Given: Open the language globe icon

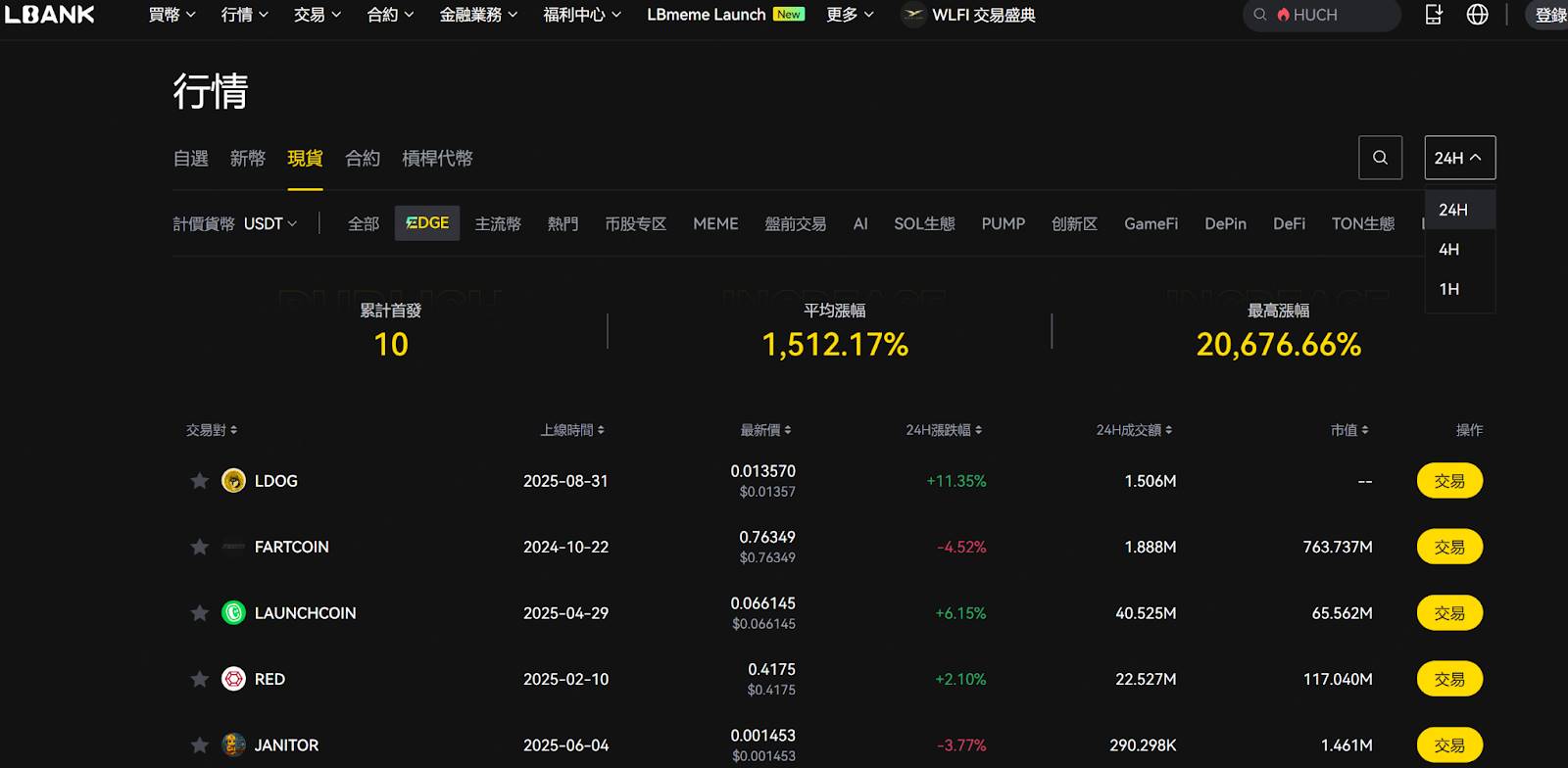Looking at the screenshot, I should tap(1477, 15).
